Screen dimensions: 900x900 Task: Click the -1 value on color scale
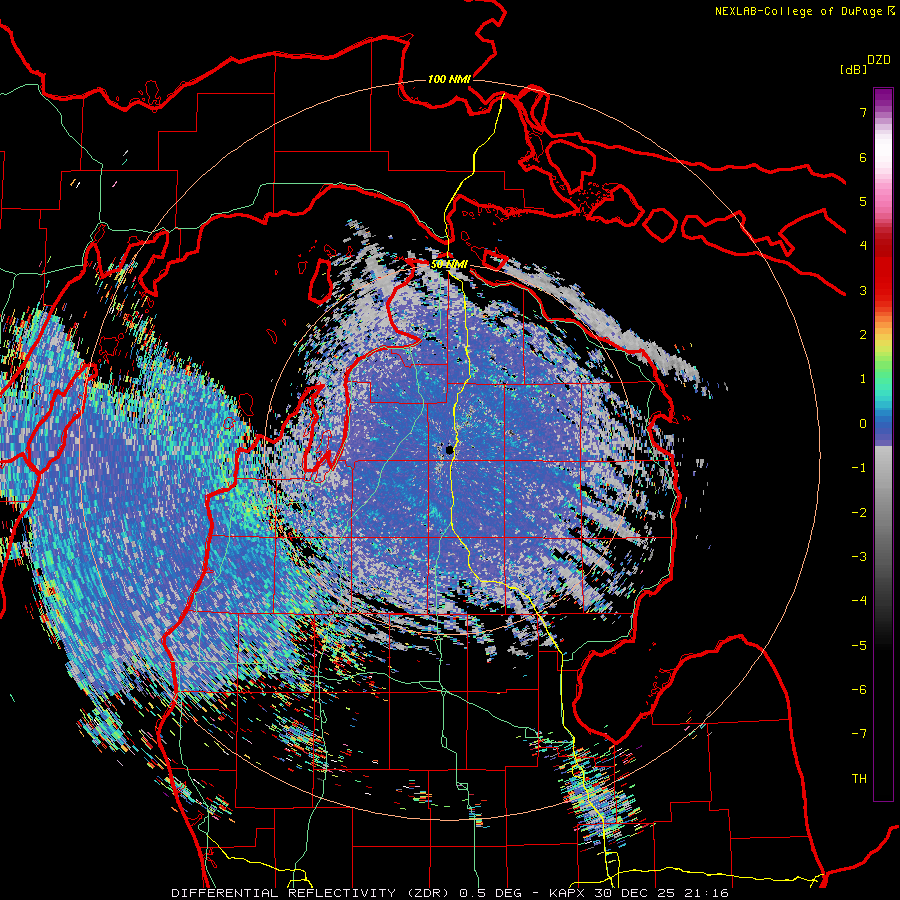point(859,468)
